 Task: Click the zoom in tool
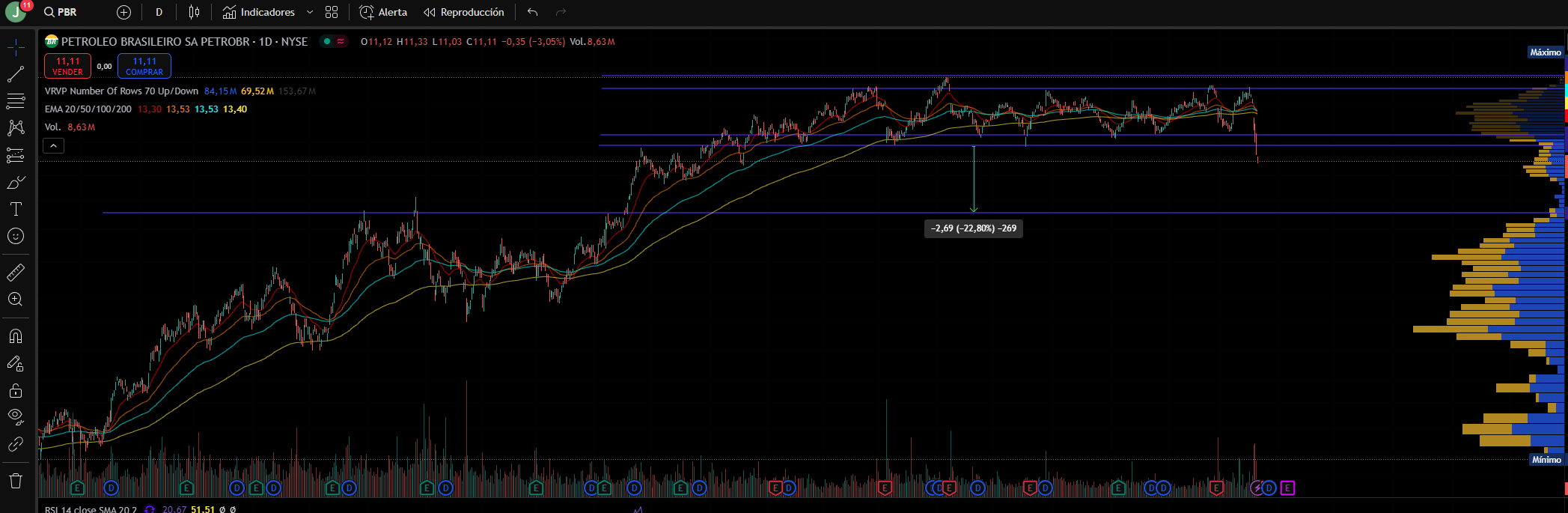point(16,299)
